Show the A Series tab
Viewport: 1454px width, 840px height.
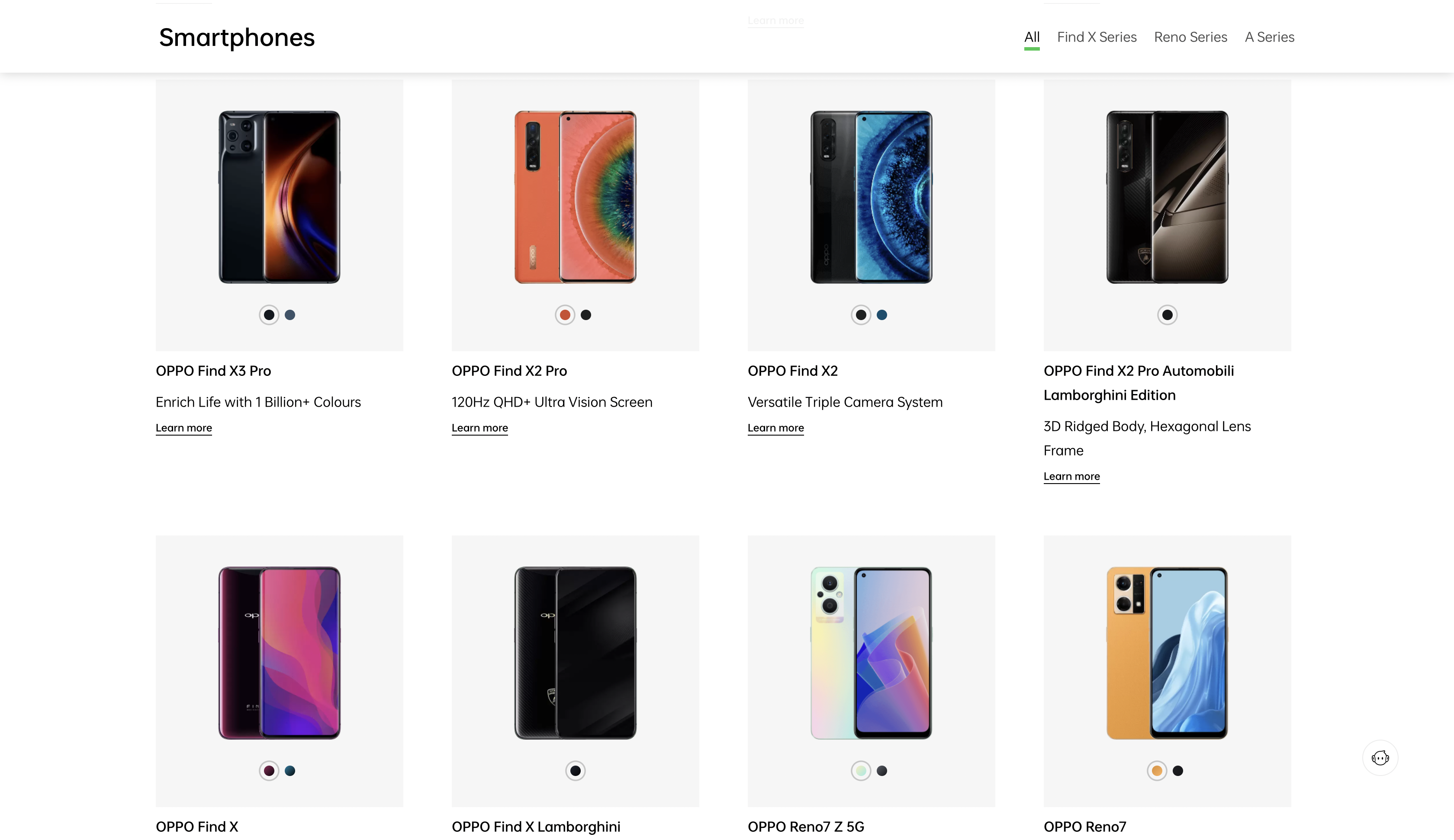1269,37
